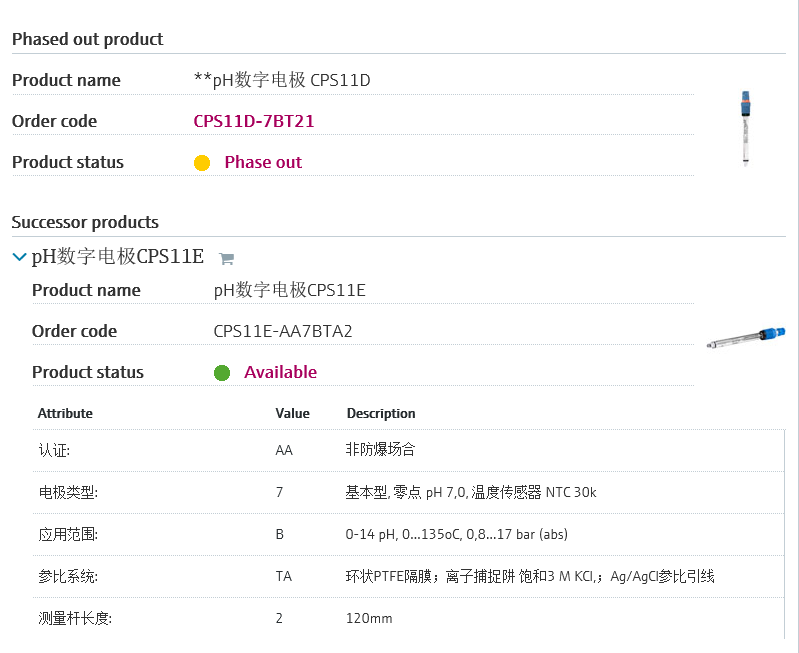This screenshot has height=653, width=799.
Task: Click the shopping cart icon beside CPS11E
Action: (226, 259)
